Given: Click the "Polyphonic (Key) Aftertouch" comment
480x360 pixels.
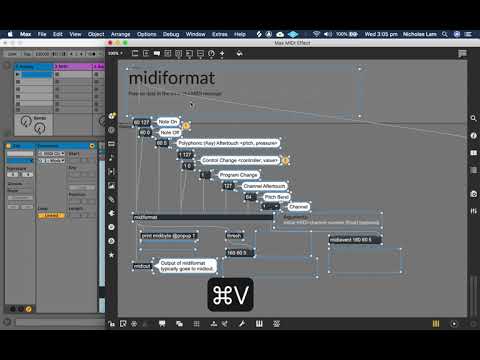Looking at the screenshot, I should pos(228,143).
